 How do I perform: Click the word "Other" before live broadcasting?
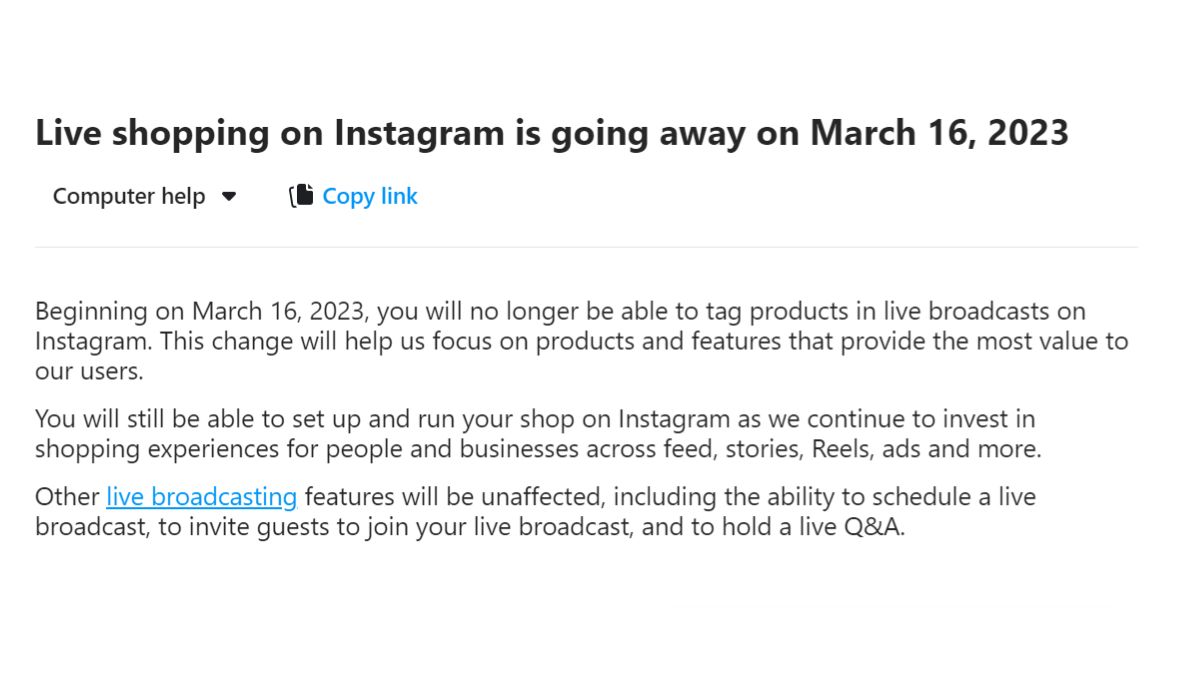tap(68, 496)
